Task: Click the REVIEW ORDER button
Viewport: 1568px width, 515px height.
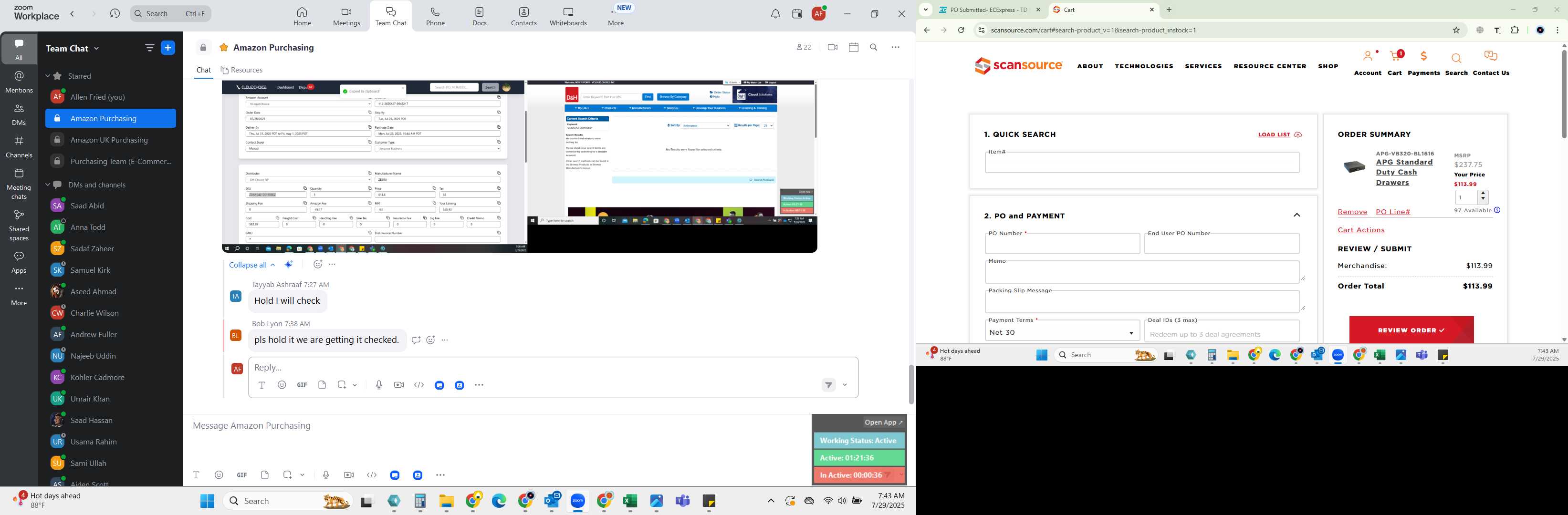Action: click(1411, 330)
